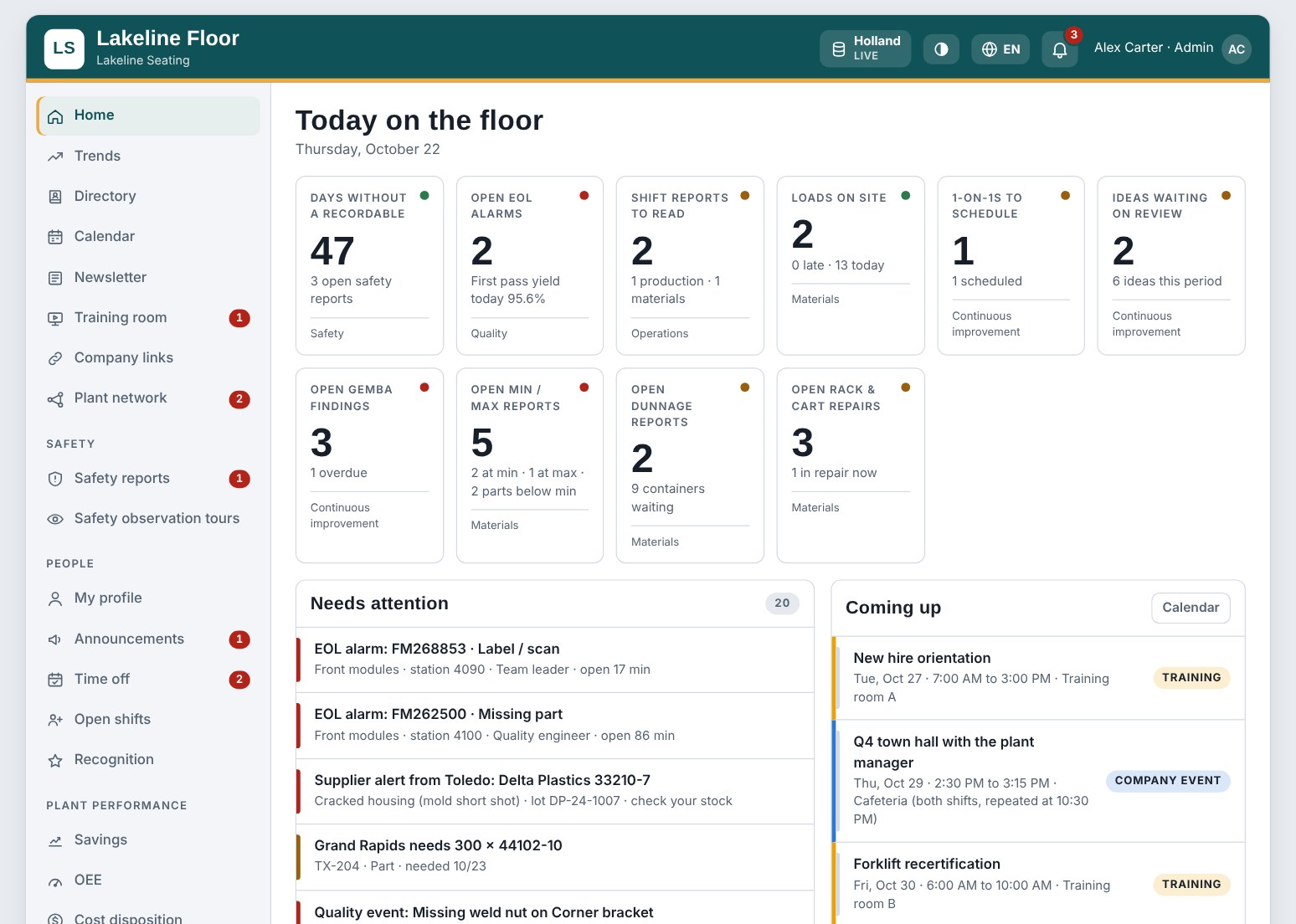Open the Open Min / Max Reports card
Image resolution: width=1296 pixels, height=924 pixels.
coord(530,465)
